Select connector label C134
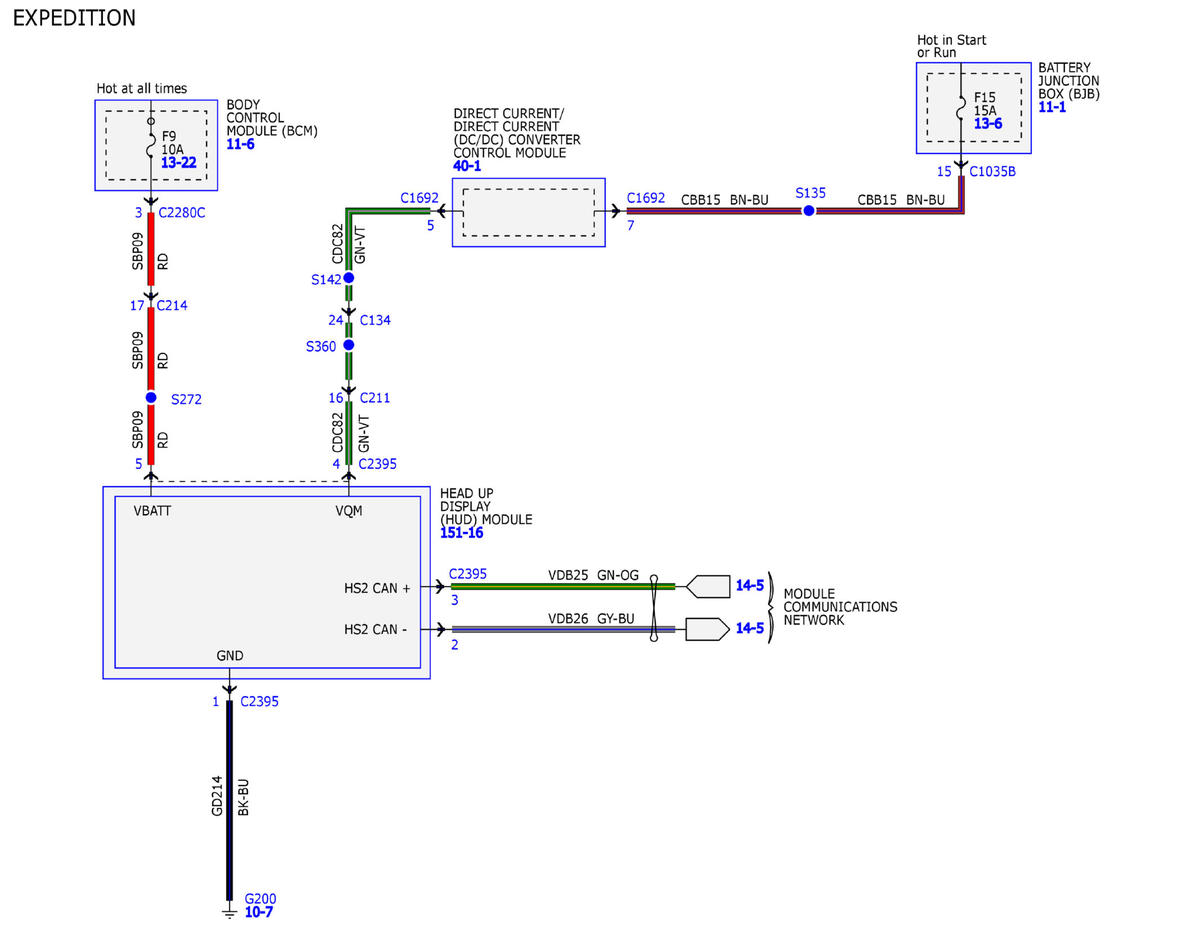Viewport: 1200px width, 927px height. (x=375, y=320)
